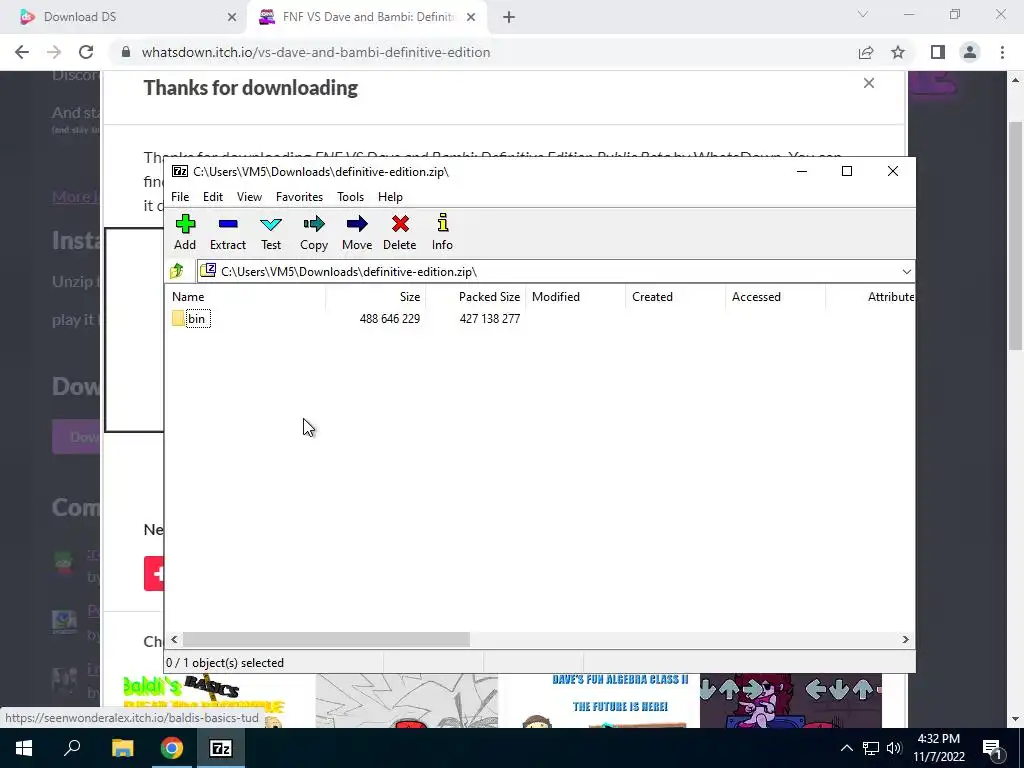Viewport: 1024px width, 768px height.
Task: Open a new Chrome tab
Action: tap(509, 18)
